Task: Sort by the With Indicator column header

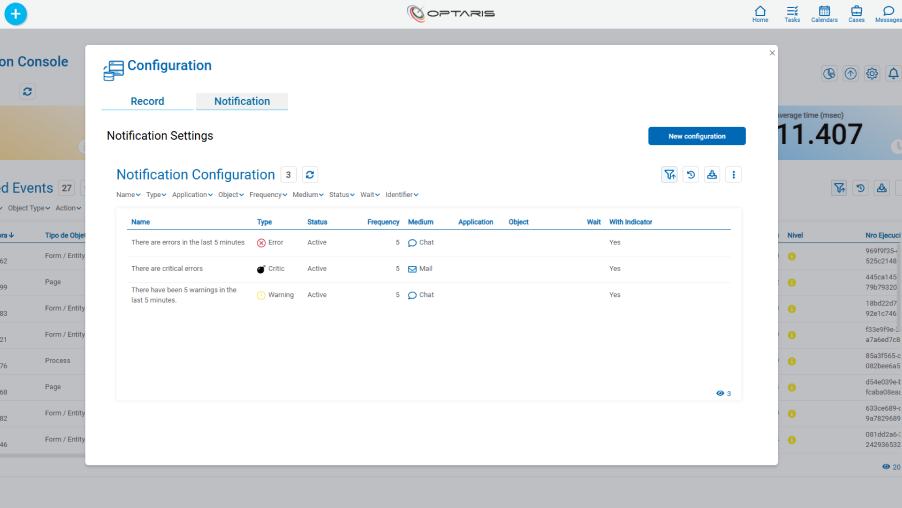Action: click(630, 222)
